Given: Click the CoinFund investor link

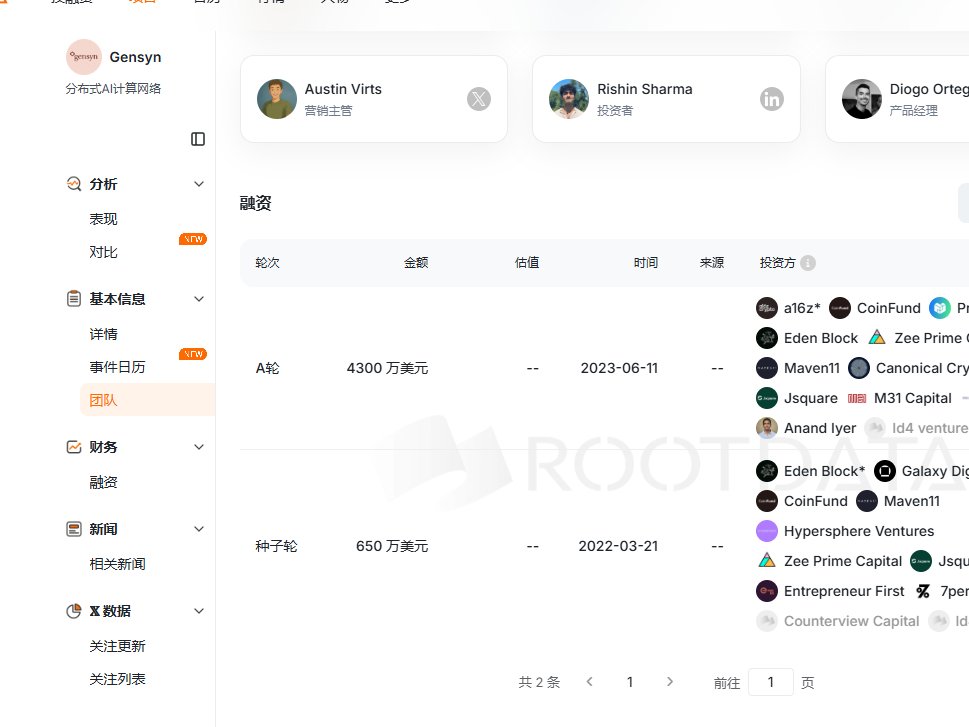Looking at the screenshot, I should [x=887, y=308].
